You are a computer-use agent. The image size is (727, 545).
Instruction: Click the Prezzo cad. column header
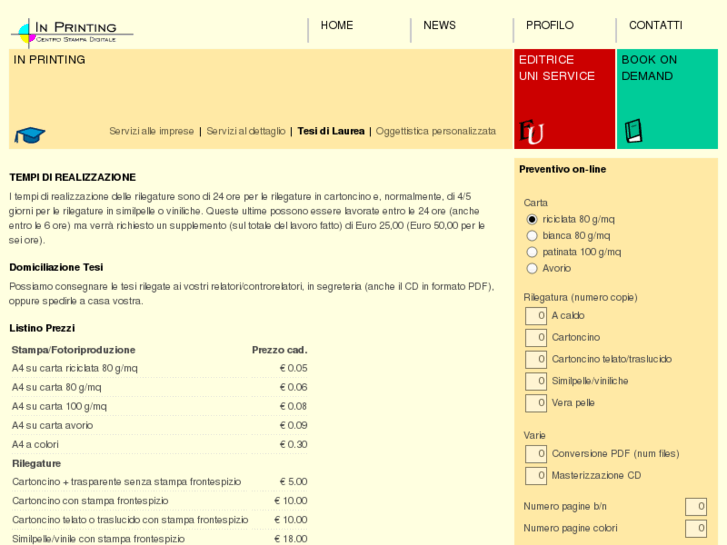(x=280, y=350)
